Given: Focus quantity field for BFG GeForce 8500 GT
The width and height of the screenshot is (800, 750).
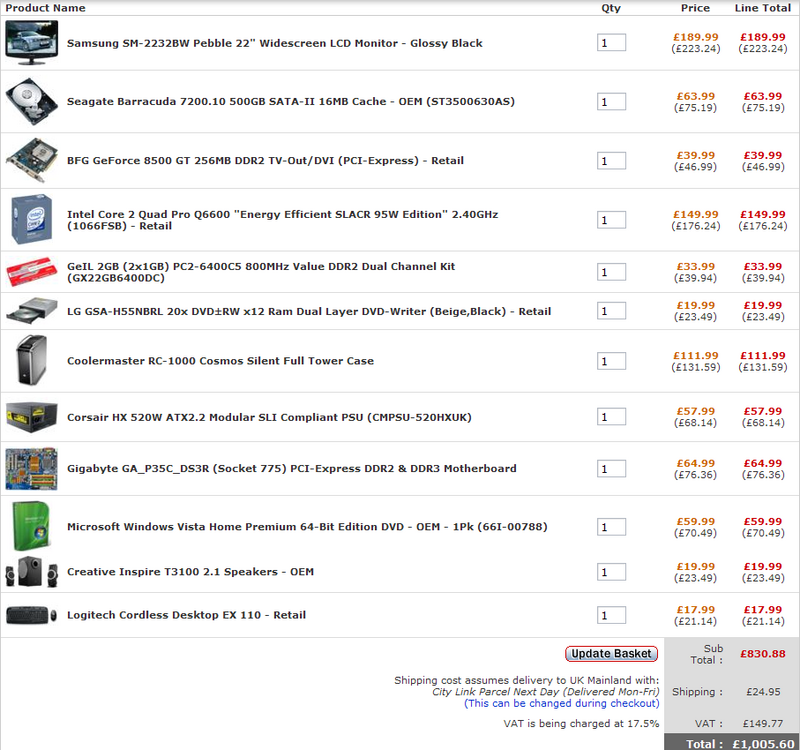Looking at the screenshot, I should tap(611, 161).
